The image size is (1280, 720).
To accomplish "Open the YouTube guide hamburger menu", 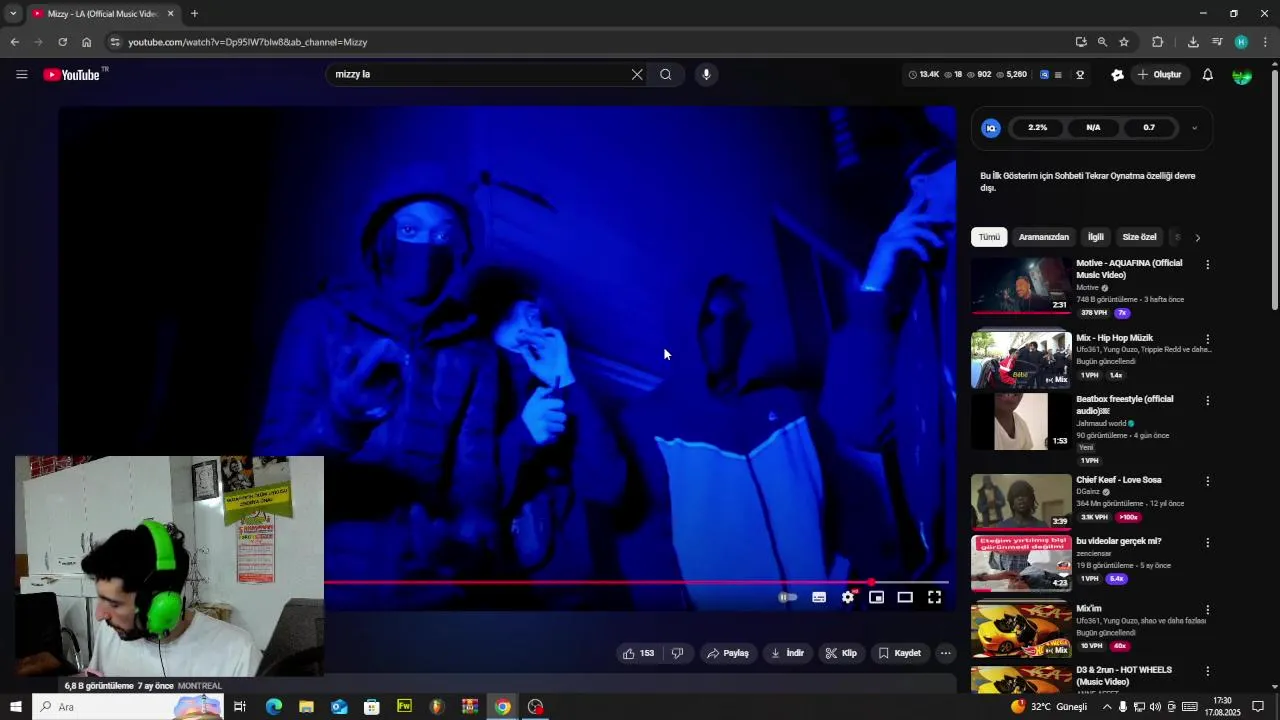I will [x=21, y=75].
